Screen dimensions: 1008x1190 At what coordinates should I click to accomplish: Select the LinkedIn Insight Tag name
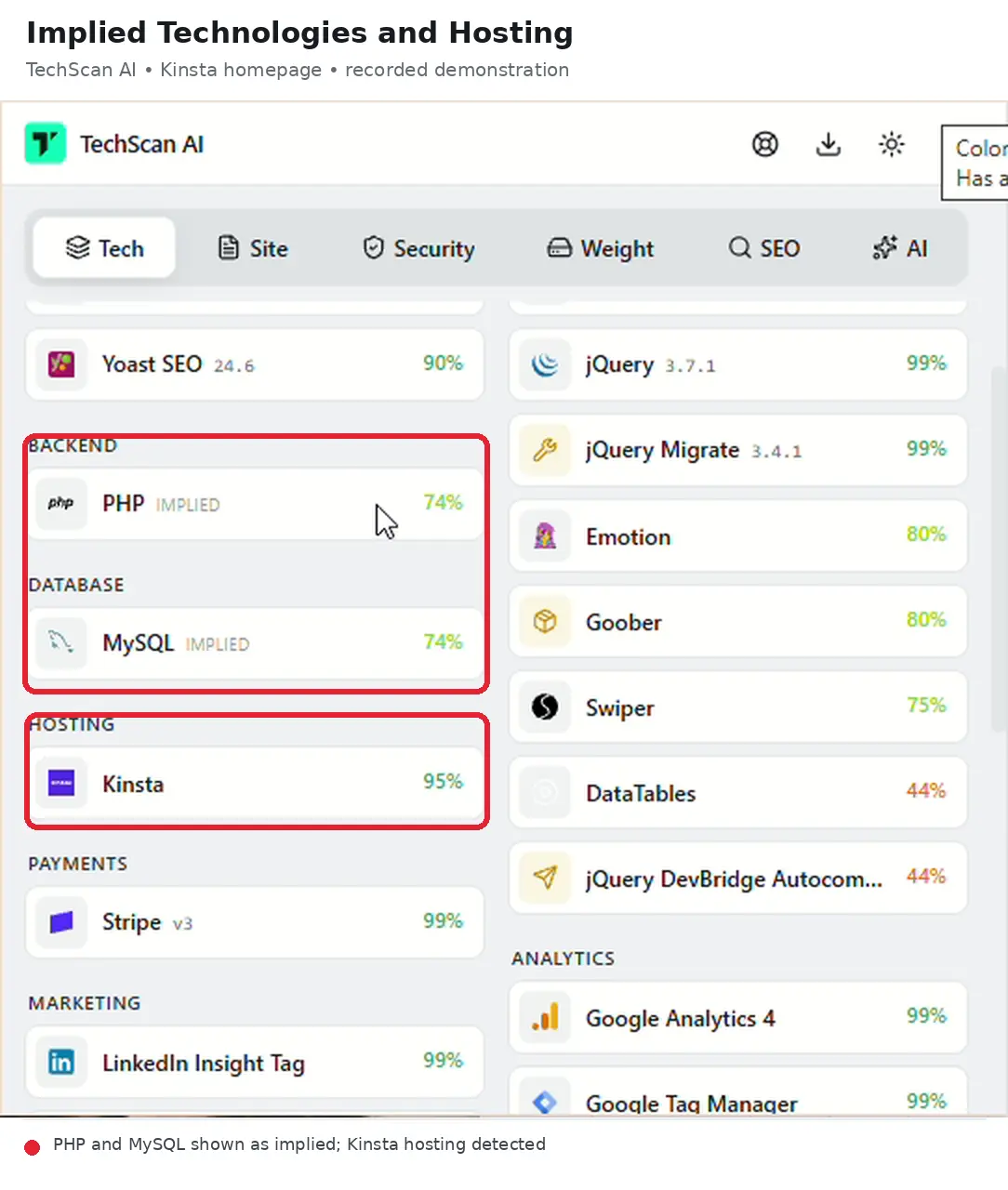click(x=204, y=1063)
